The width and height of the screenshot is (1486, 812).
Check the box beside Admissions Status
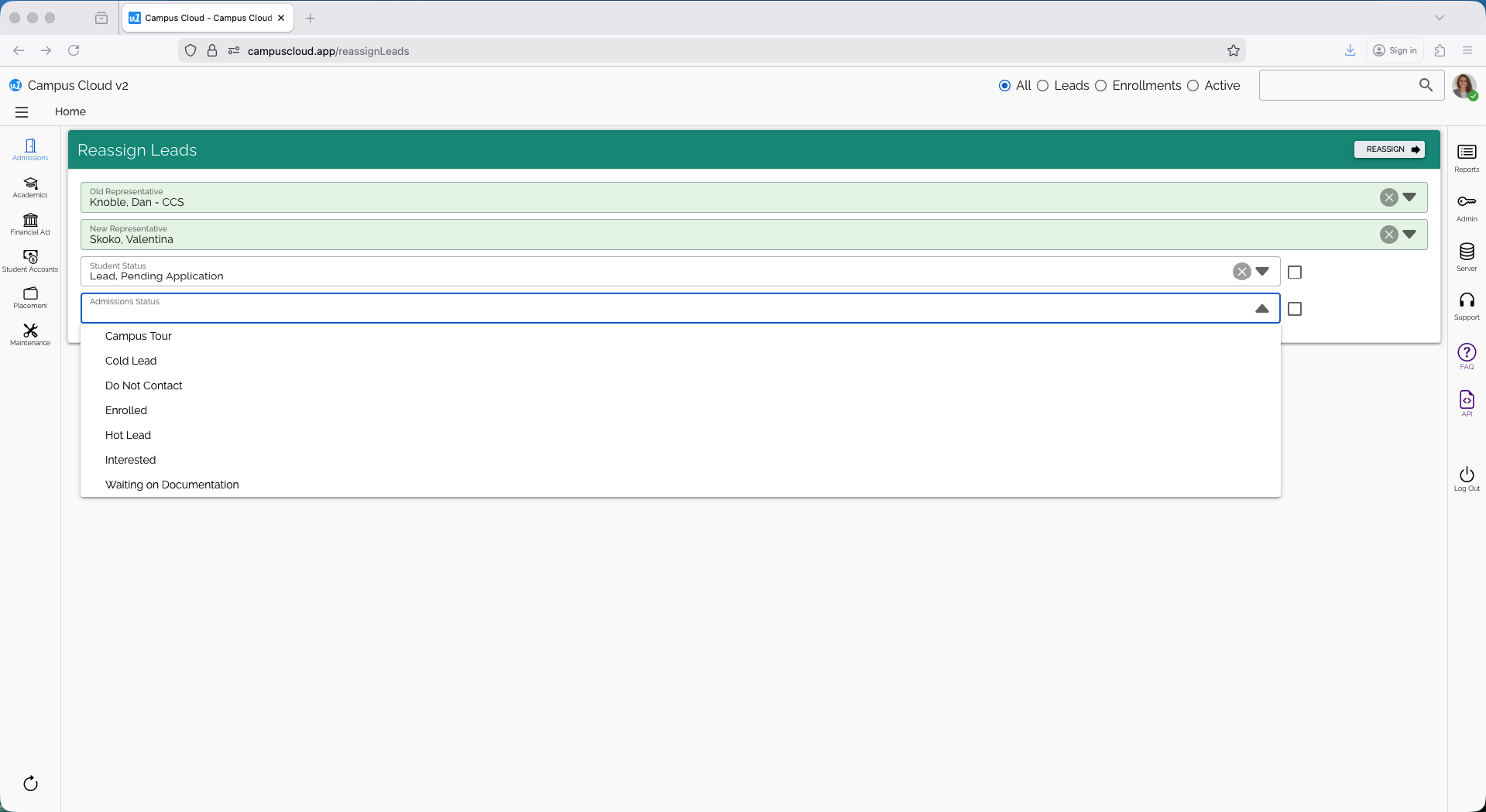1295,310
